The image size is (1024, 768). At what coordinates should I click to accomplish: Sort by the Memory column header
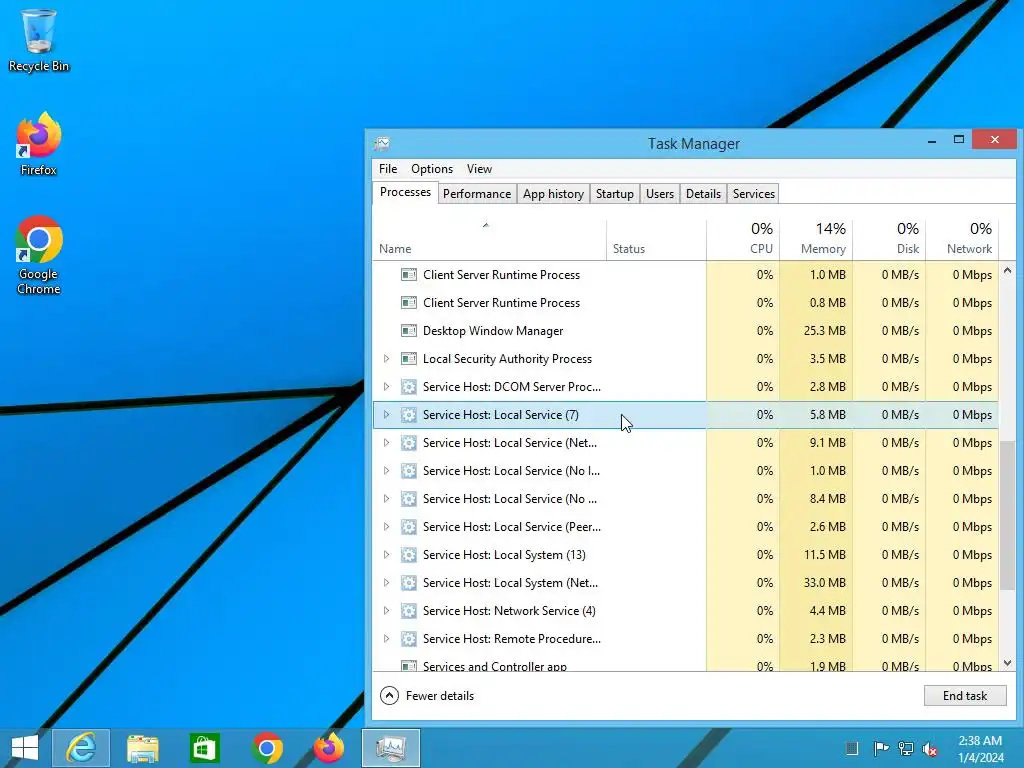pos(816,240)
